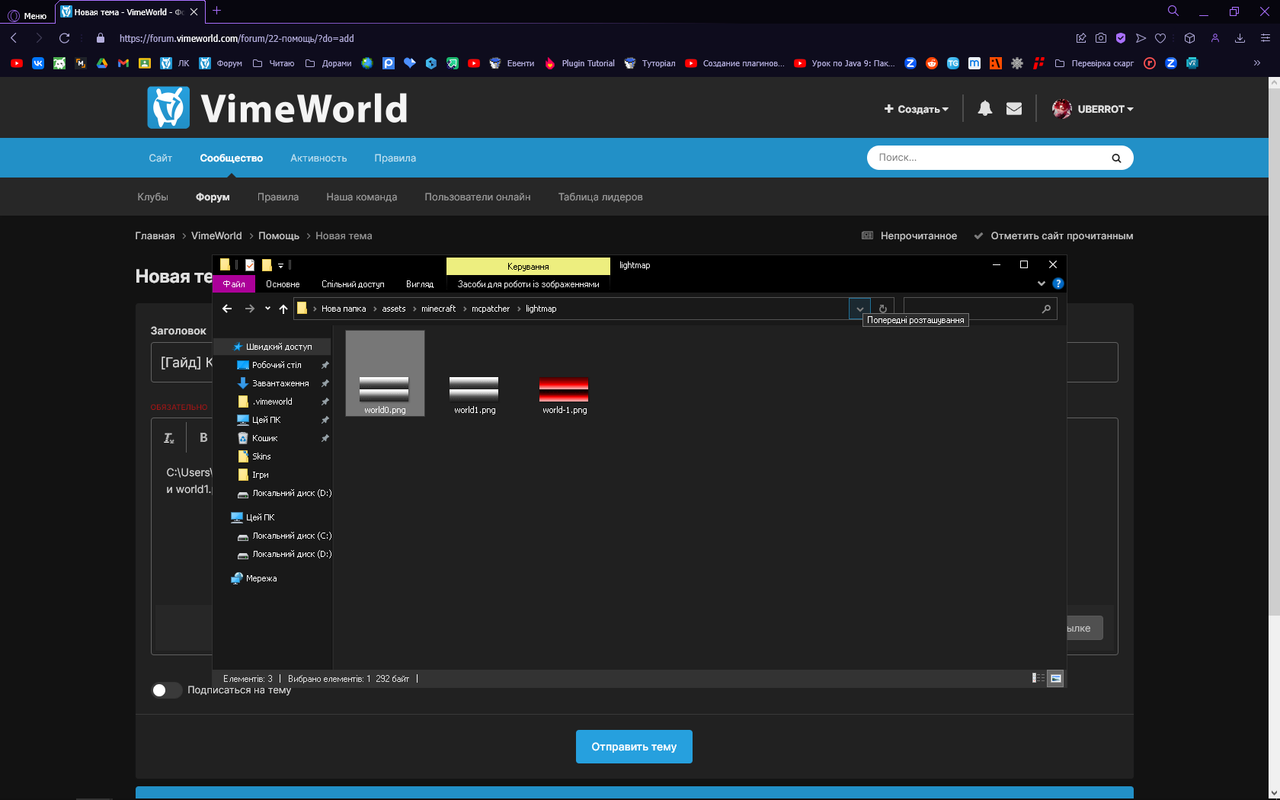Select the world-1.png thumbnail
This screenshot has height=800, width=1280.
pyautogui.click(x=564, y=394)
